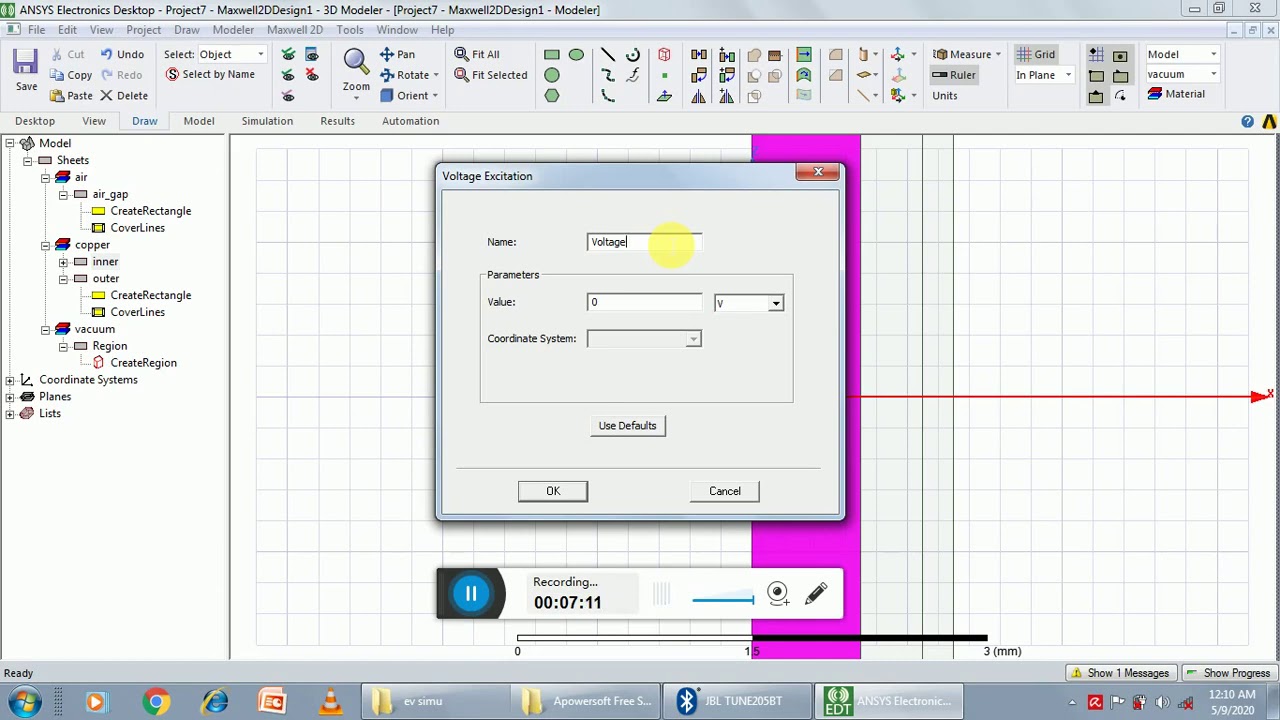Activate the Pan tool

[397, 54]
